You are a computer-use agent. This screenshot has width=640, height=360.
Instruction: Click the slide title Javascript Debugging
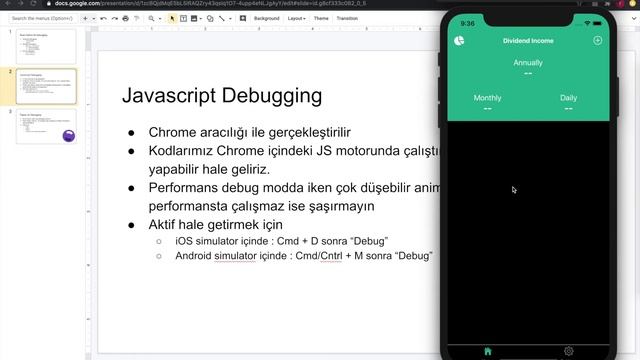click(x=222, y=96)
